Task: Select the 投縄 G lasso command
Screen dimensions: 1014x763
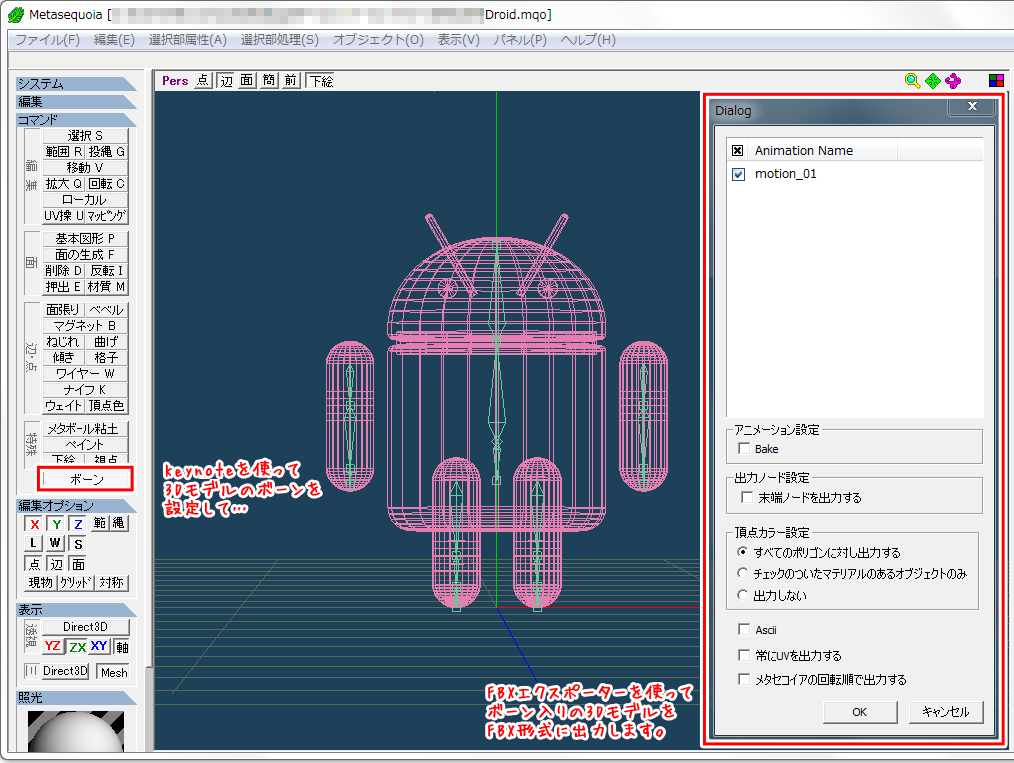Action: tap(107, 152)
